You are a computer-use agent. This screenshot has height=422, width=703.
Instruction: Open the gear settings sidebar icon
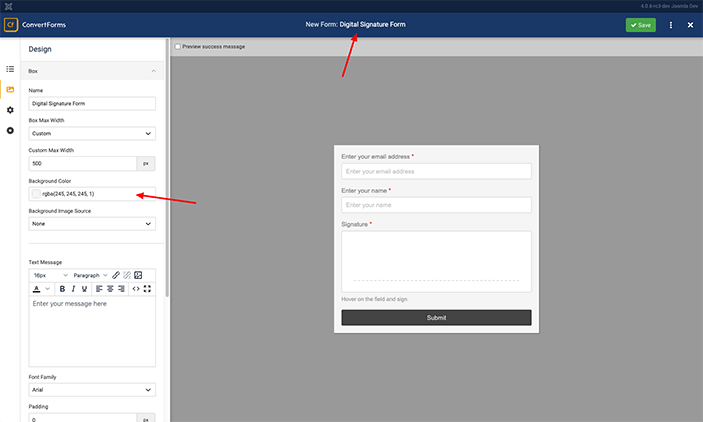[x=10, y=110]
